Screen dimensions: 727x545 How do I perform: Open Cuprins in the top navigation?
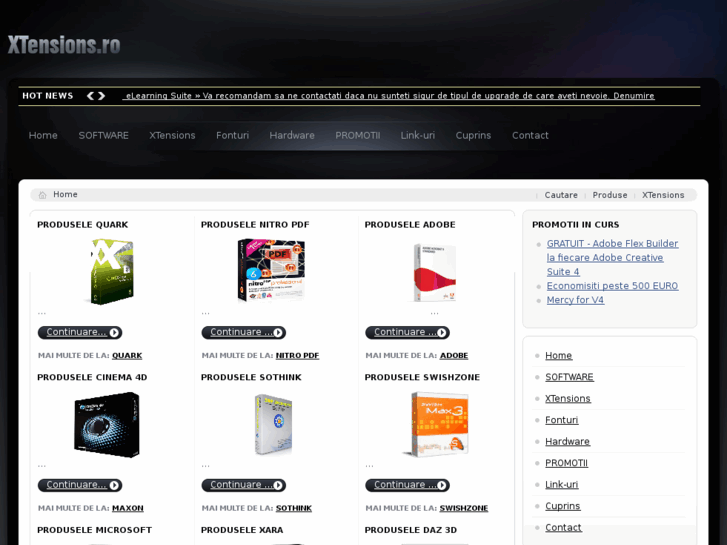coord(473,135)
